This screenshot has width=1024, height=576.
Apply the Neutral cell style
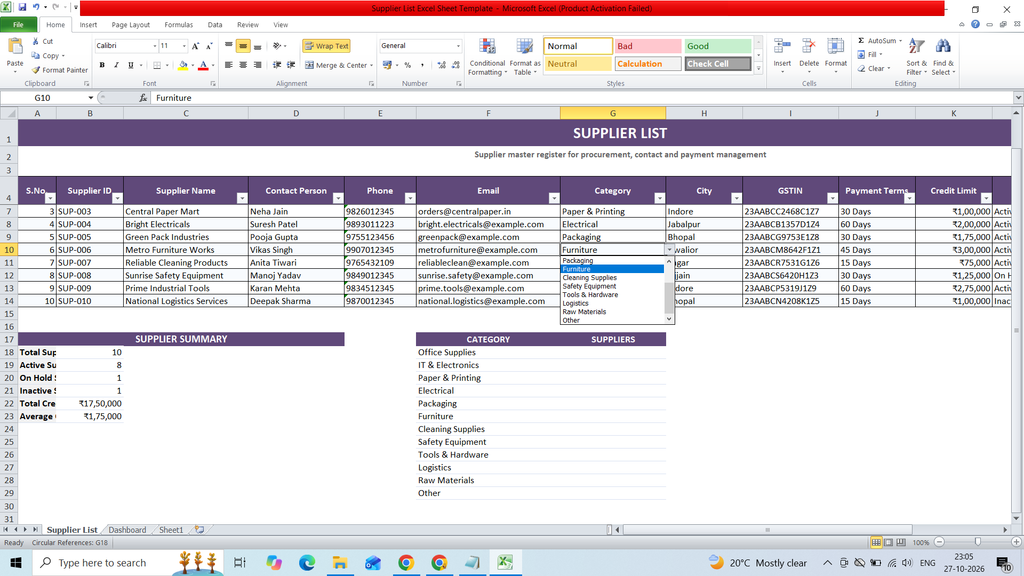(578, 64)
